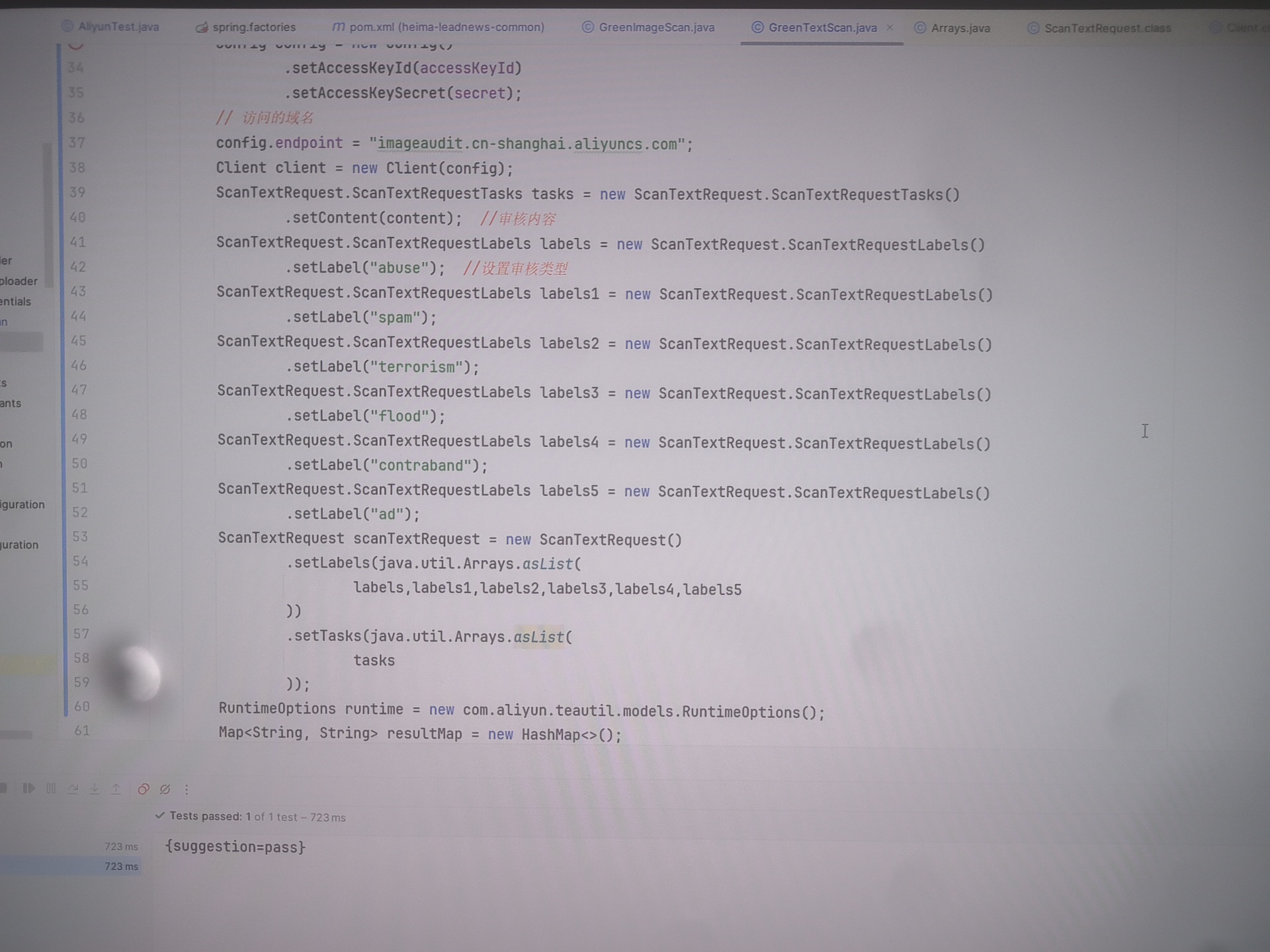Resume the program in the debug toolbar
Screen dimensions: 1270x952
[28, 788]
